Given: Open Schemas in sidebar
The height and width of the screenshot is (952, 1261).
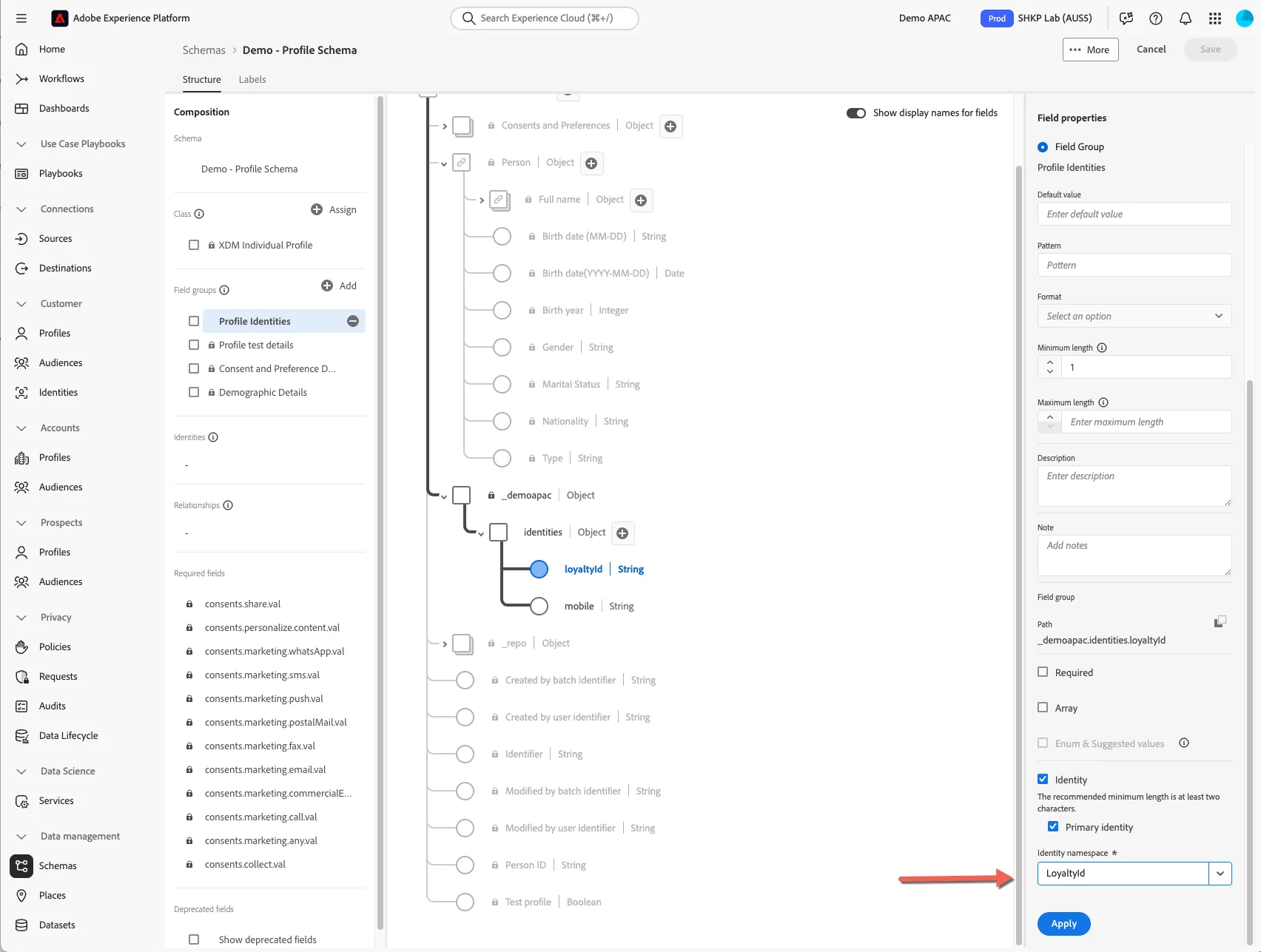Looking at the screenshot, I should click(58, 865).
